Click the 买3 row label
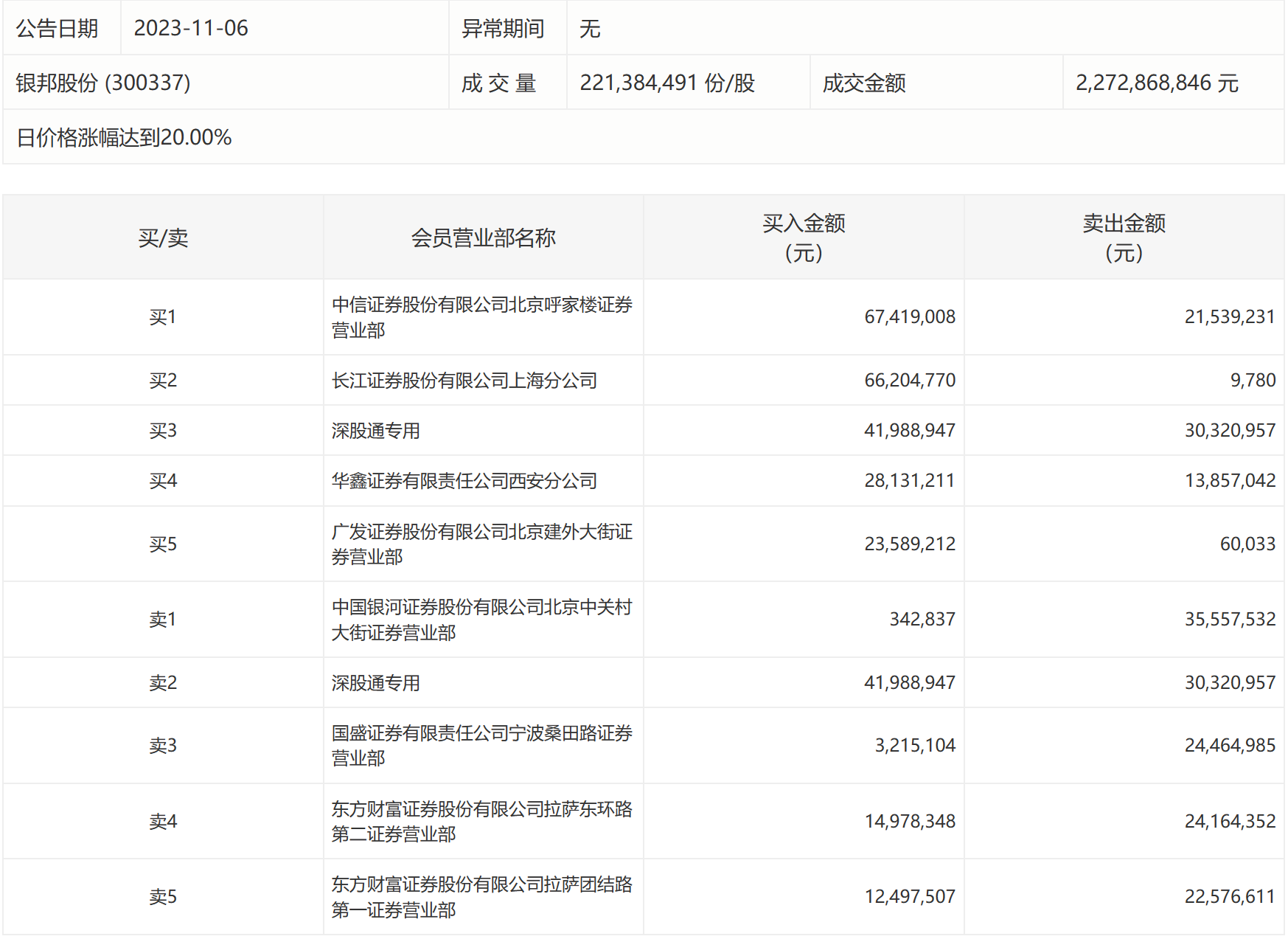The image size is (1288, 939). 163,430
